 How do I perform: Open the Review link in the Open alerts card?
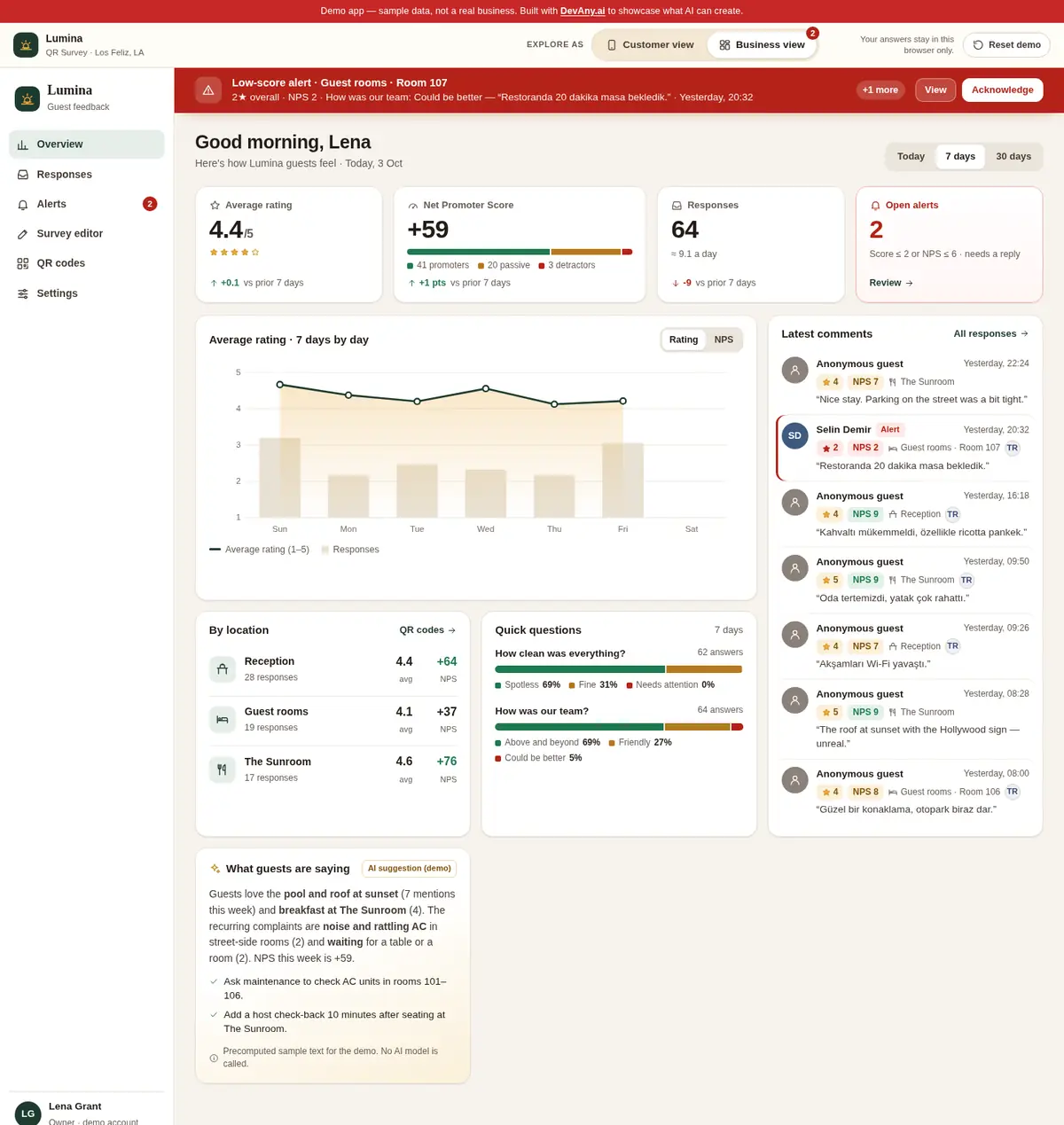click(891, 283)
